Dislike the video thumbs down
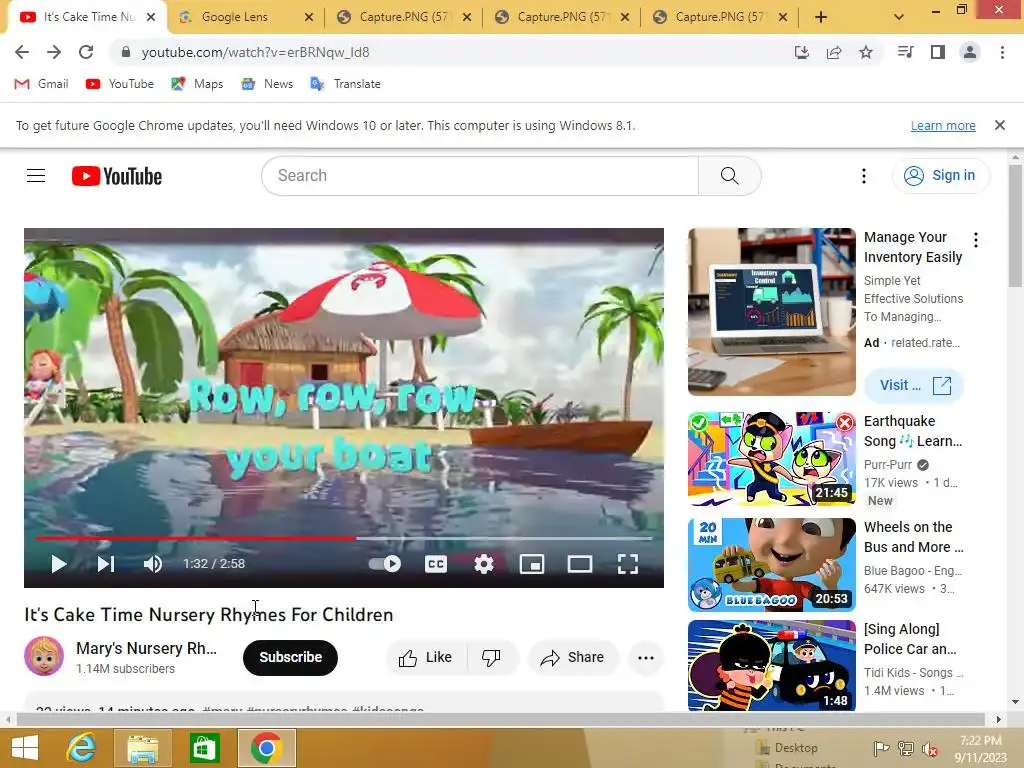The height and width of the screenshot is (768, 1024). (492, 657)
